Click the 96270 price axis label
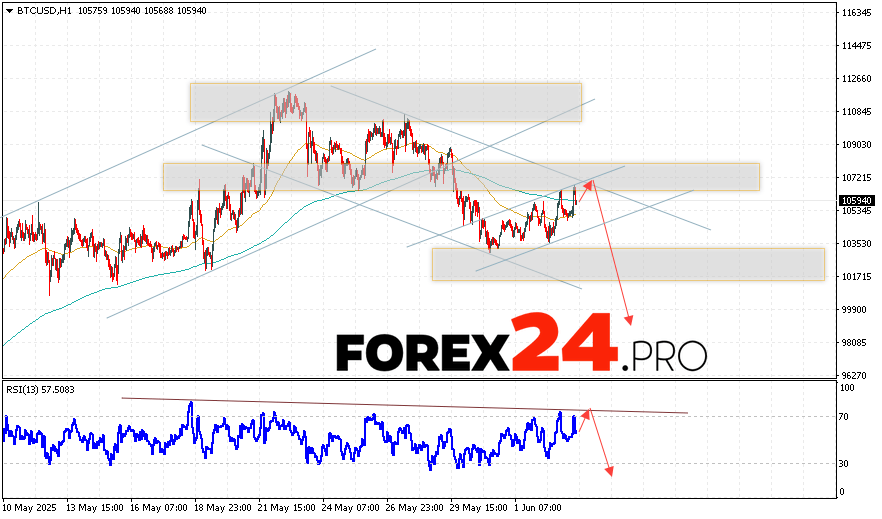 (x=854, y=376)
